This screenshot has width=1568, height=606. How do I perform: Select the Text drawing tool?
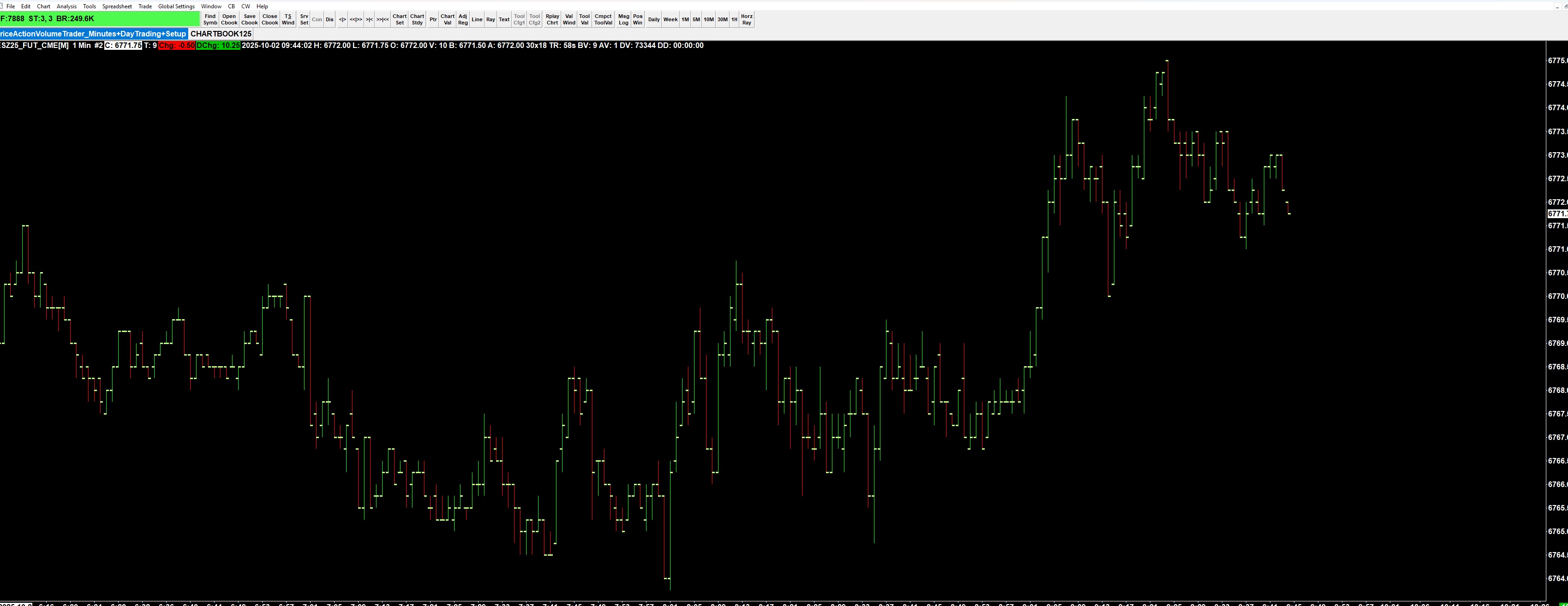click(504, 19)
